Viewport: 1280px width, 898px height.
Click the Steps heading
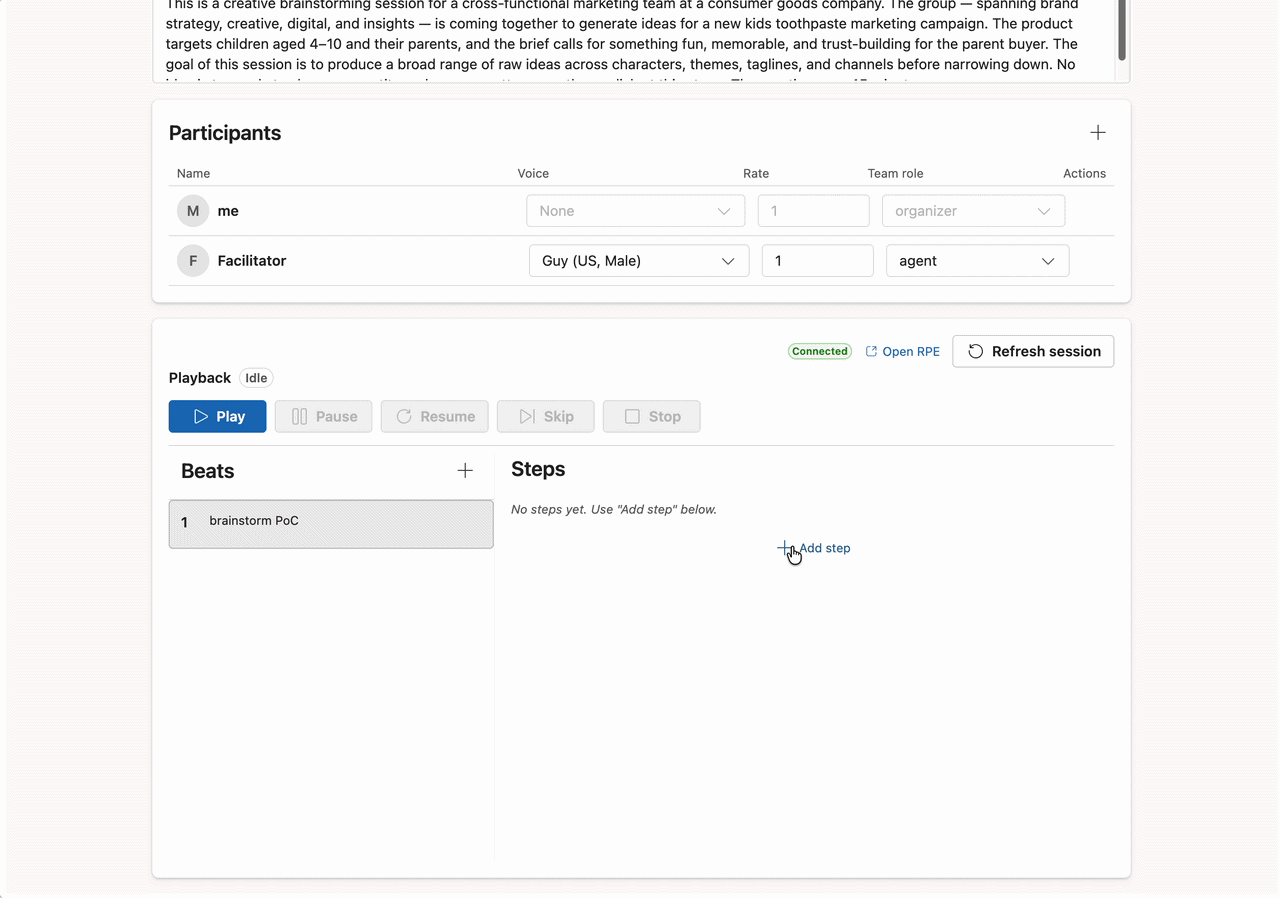pyautogui.click(x=538, y=469)
